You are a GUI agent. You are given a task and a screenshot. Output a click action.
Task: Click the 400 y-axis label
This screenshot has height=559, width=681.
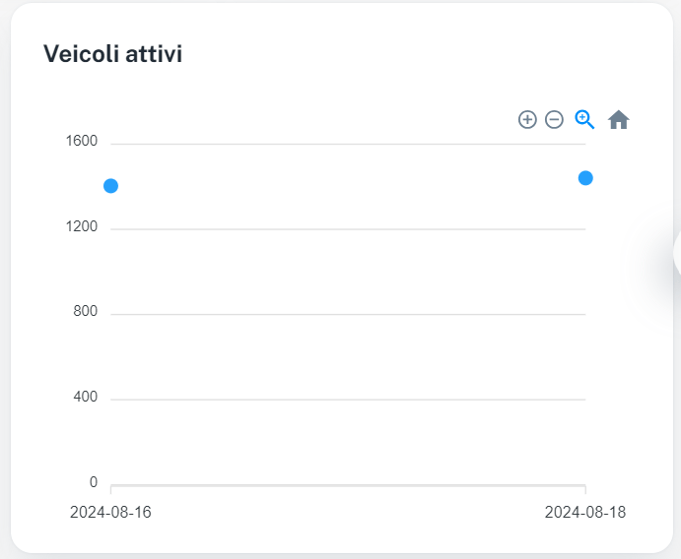(86, 397)
